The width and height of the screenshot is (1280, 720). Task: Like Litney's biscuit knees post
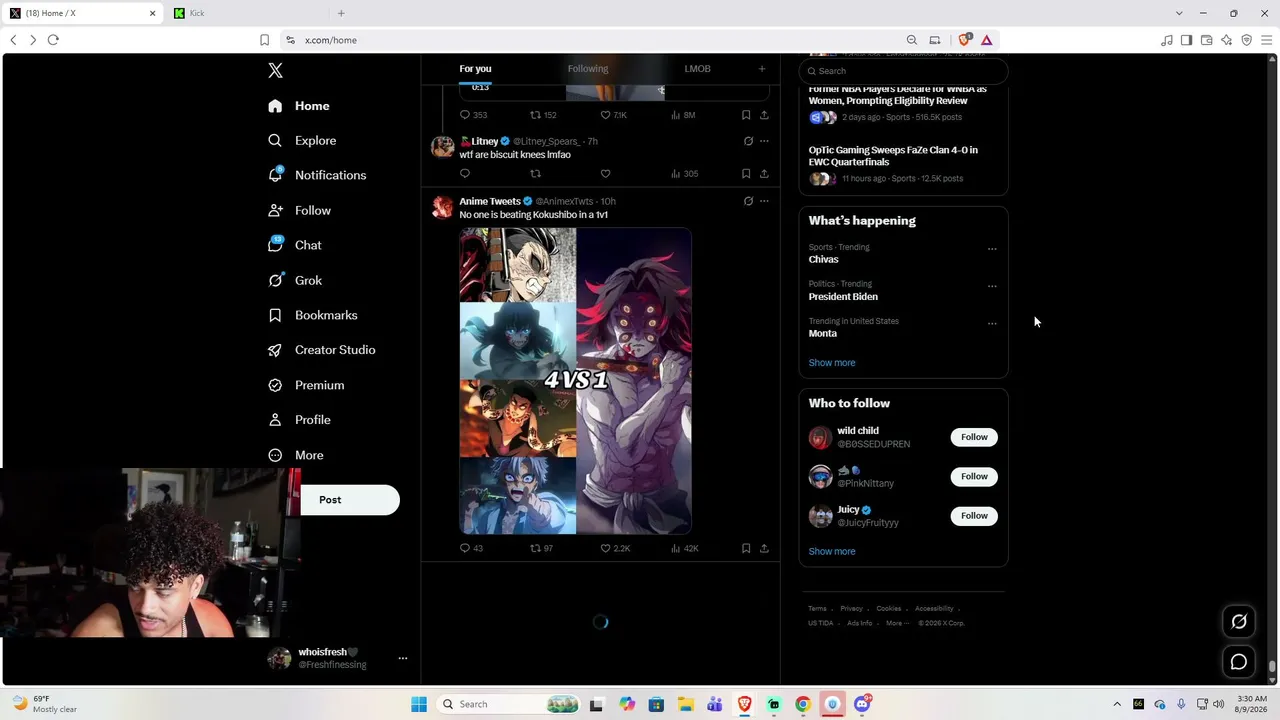pyautogui.click(x=605, y=174)
